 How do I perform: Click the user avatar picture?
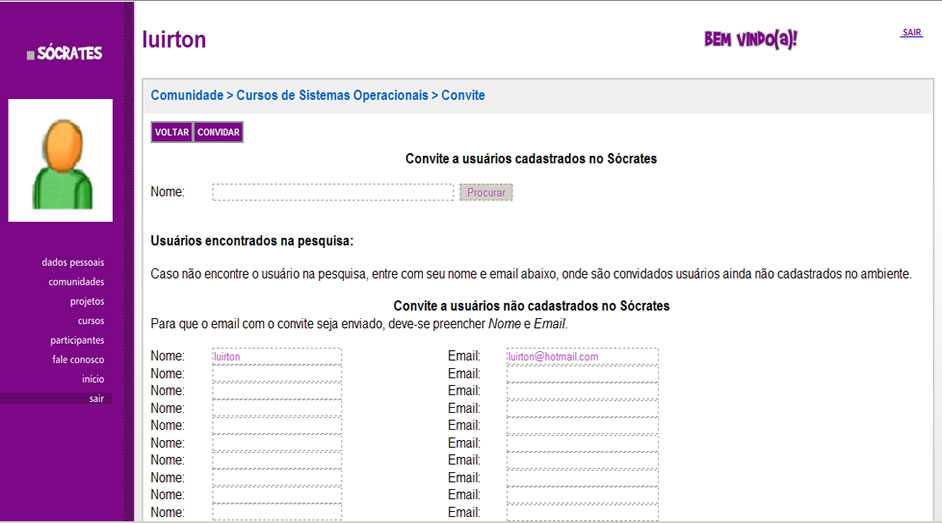[x=60, y=160]
